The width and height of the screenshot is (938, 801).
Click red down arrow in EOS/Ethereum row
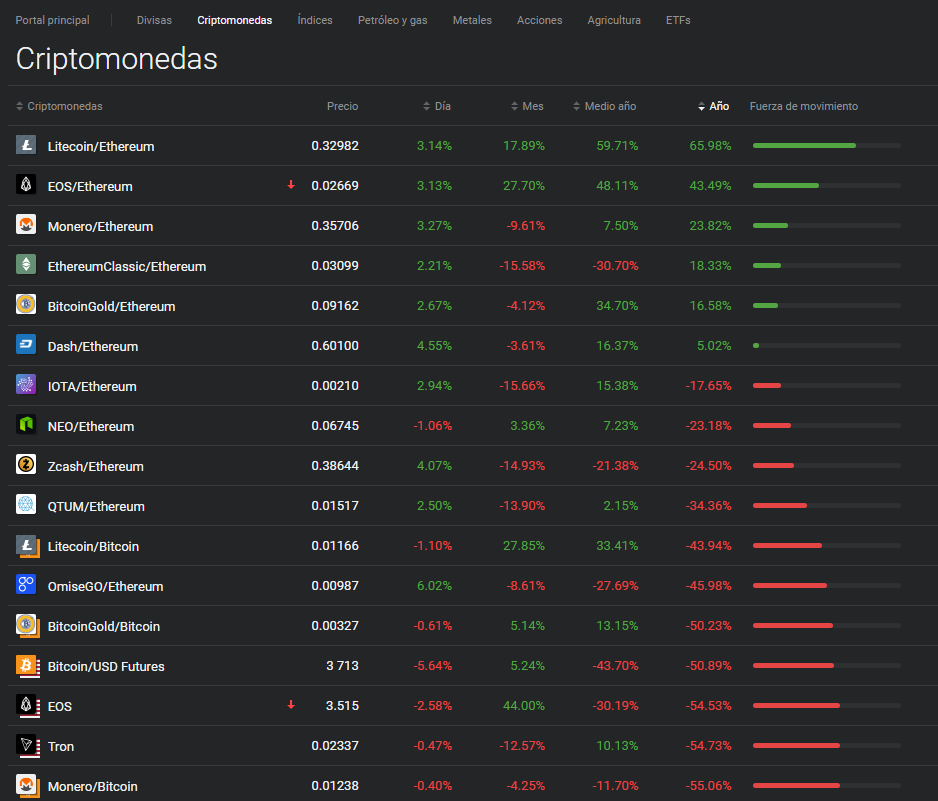(x=291, y=185)
